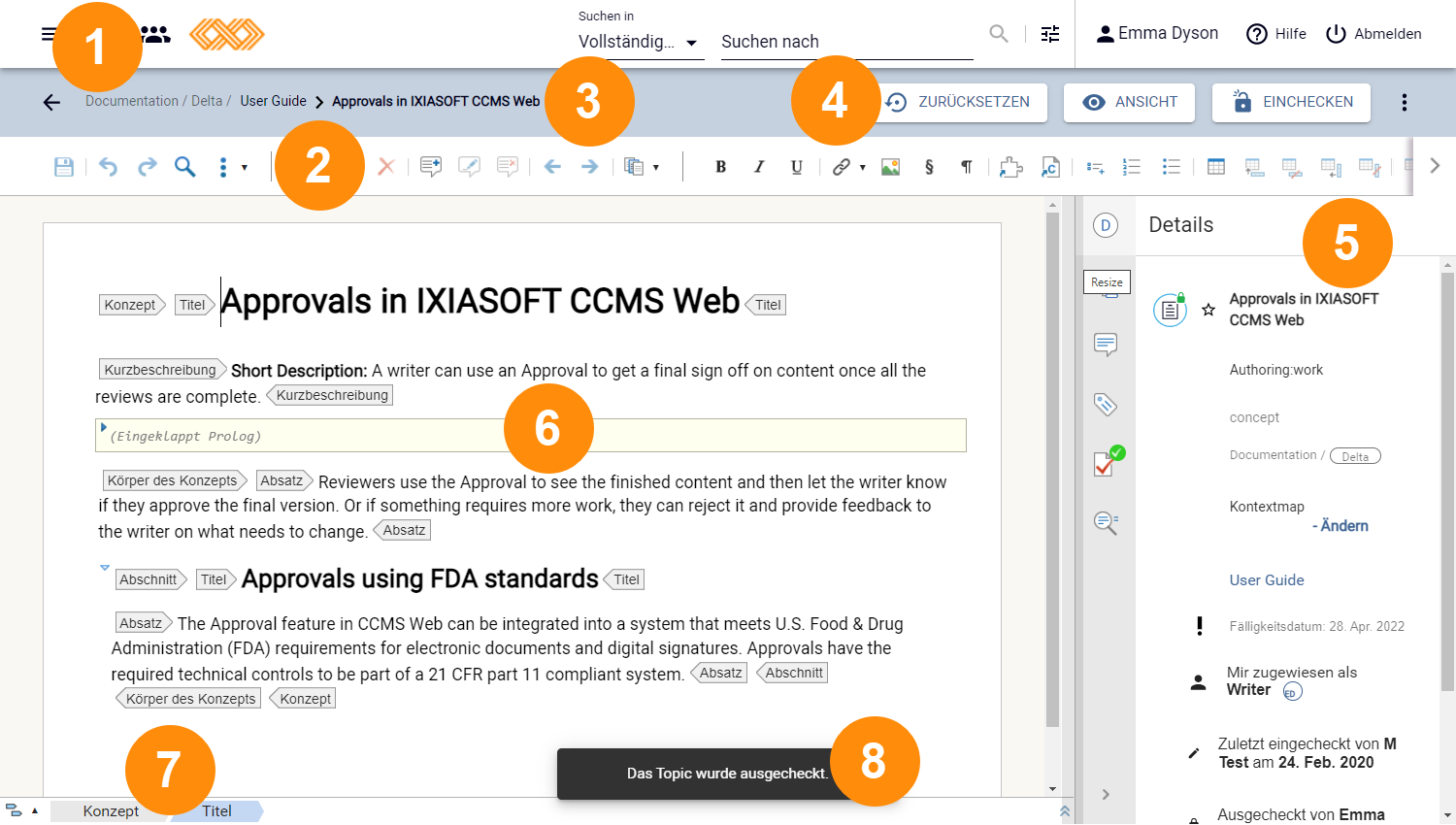Click the Details panel scrollbar

pos(1448,480)
